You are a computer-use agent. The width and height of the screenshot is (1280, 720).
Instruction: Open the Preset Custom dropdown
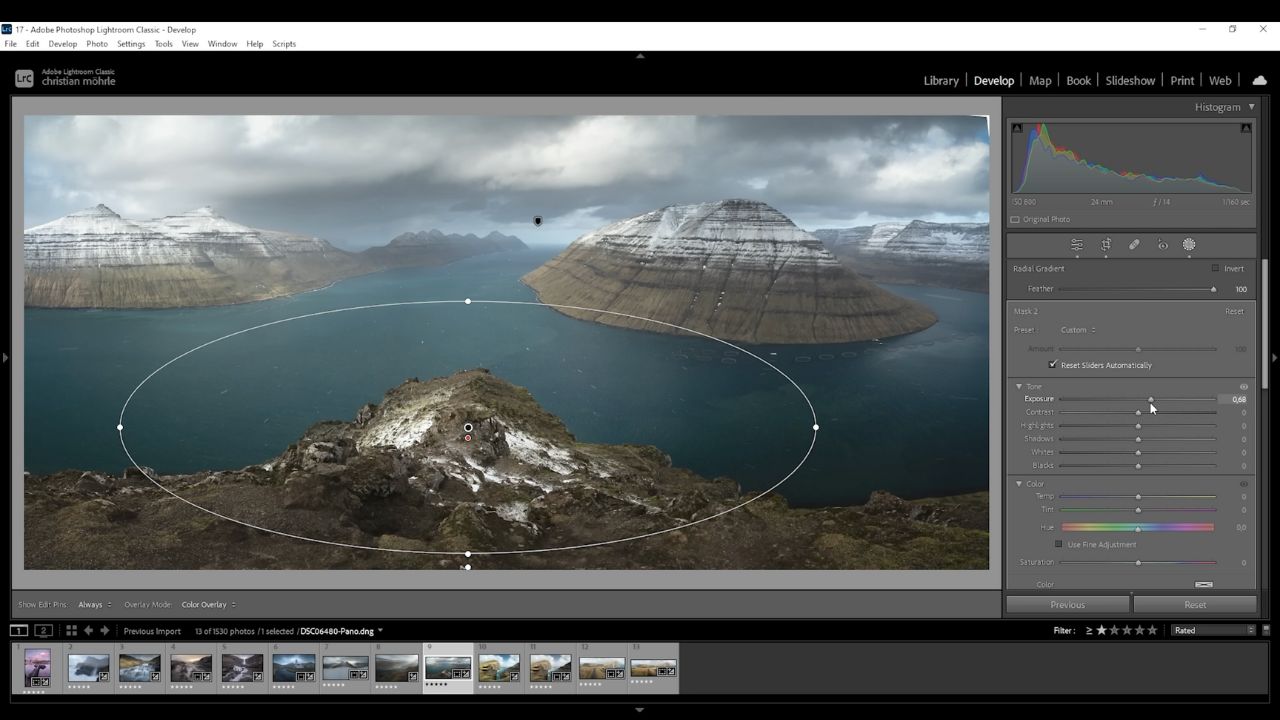pos(1079,330)
